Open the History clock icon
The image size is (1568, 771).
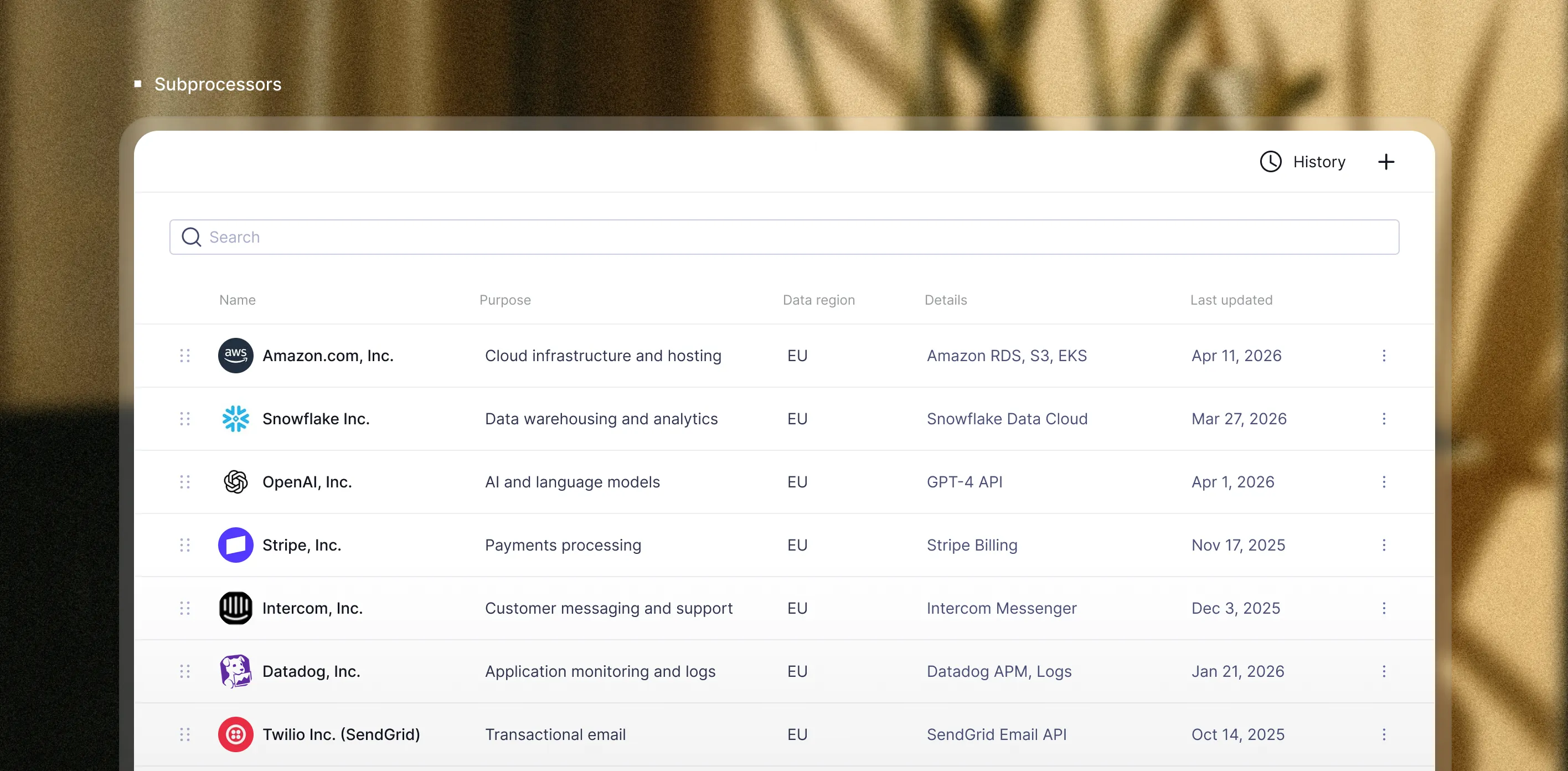coord(1270,161)
